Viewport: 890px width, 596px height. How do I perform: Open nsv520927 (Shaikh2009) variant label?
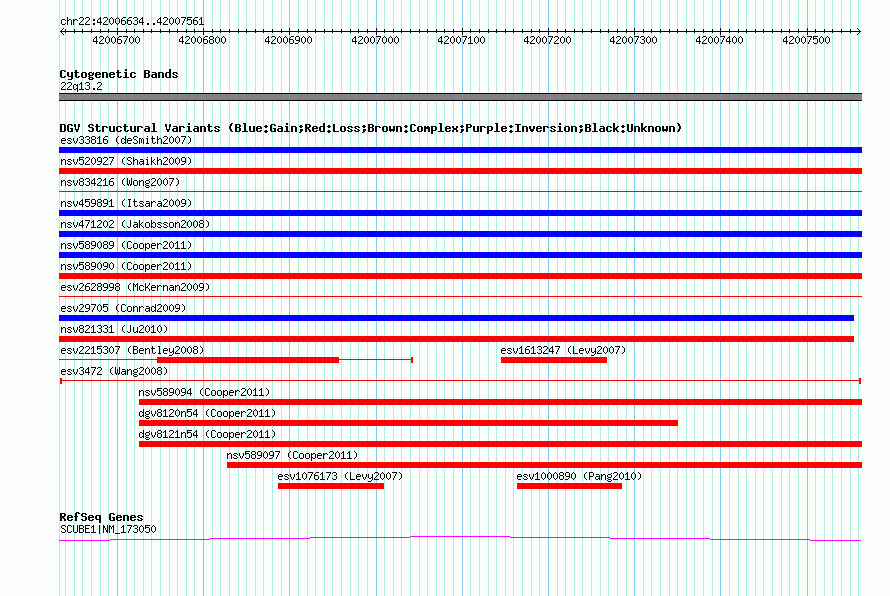126,161
